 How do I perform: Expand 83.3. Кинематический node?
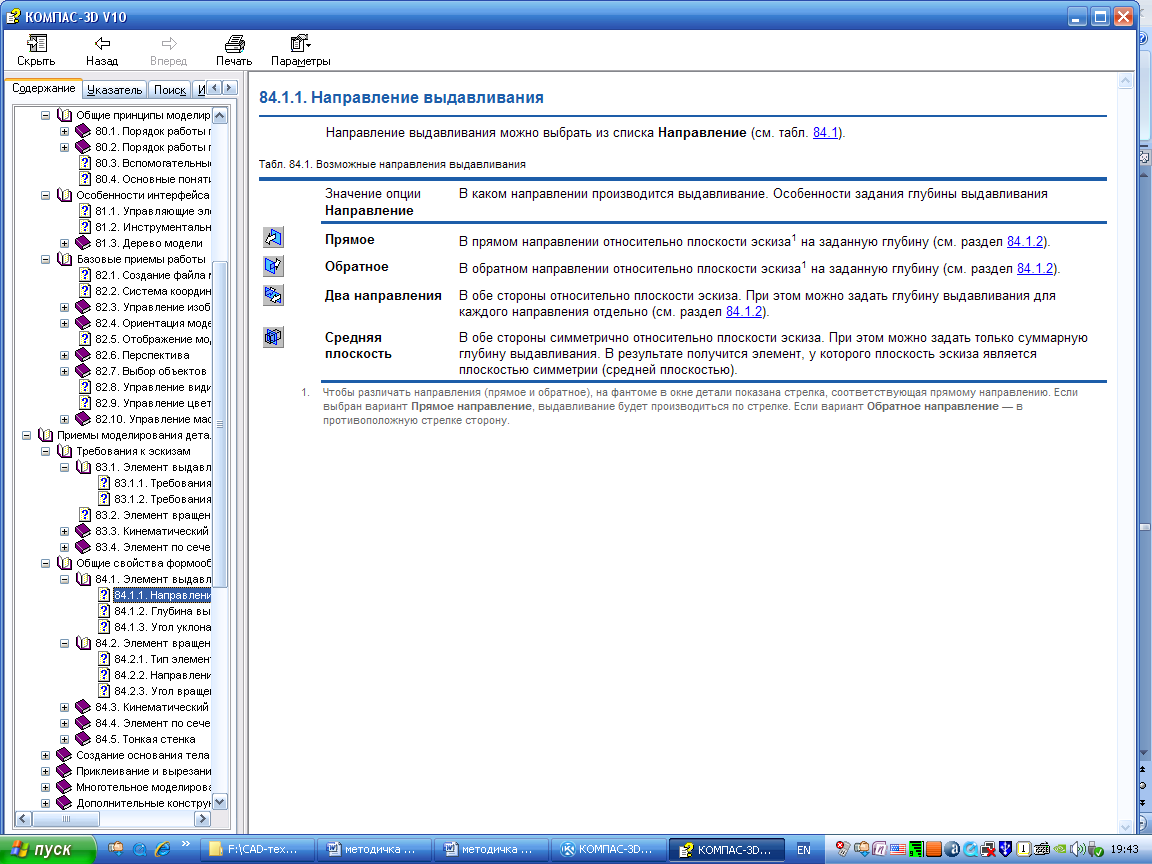[x=65, y=531]
